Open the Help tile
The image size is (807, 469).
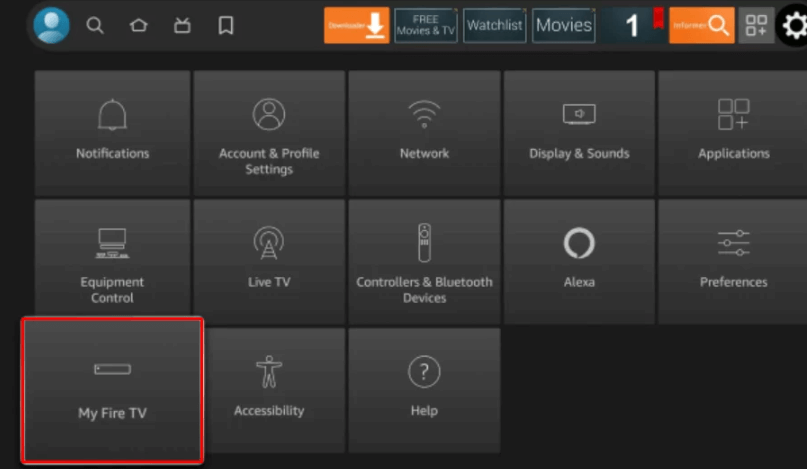coord(424,390)
